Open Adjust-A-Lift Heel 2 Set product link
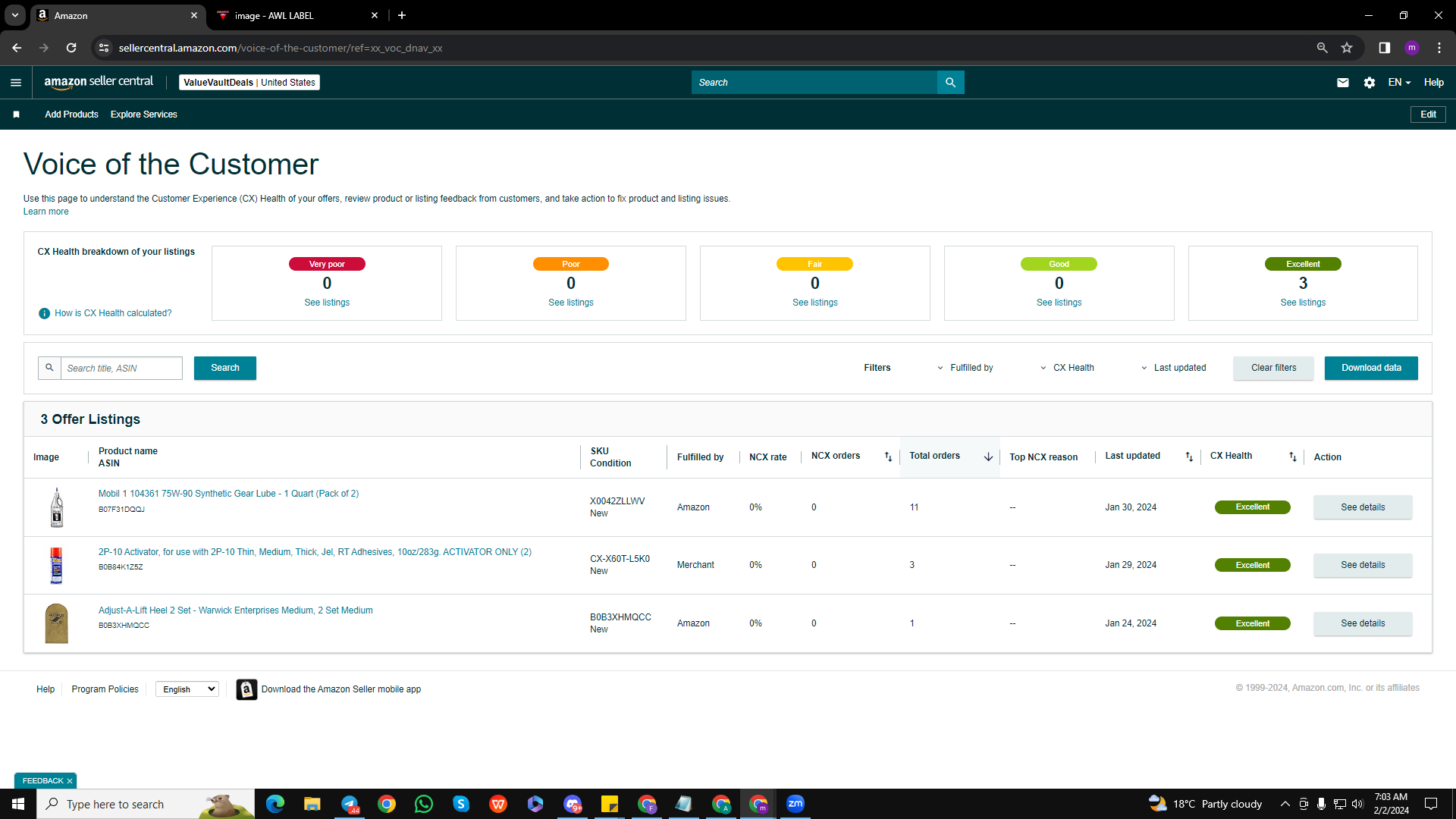 (235, 610)
